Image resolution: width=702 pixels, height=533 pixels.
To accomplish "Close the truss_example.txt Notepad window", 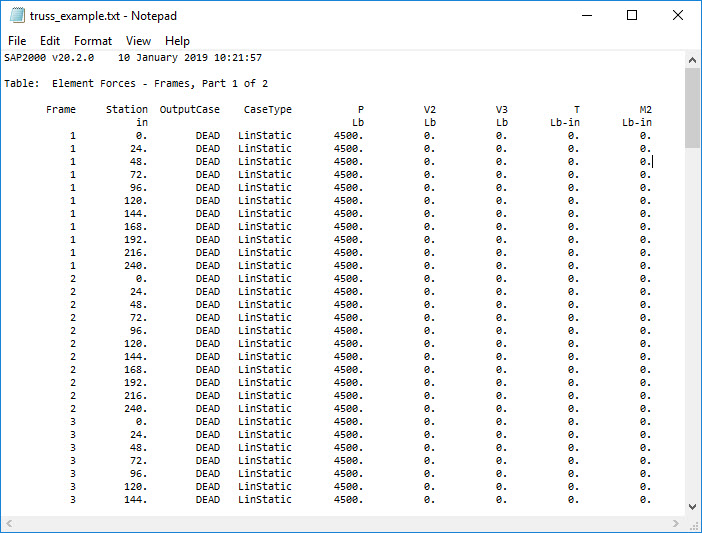I will pos(678,16).
